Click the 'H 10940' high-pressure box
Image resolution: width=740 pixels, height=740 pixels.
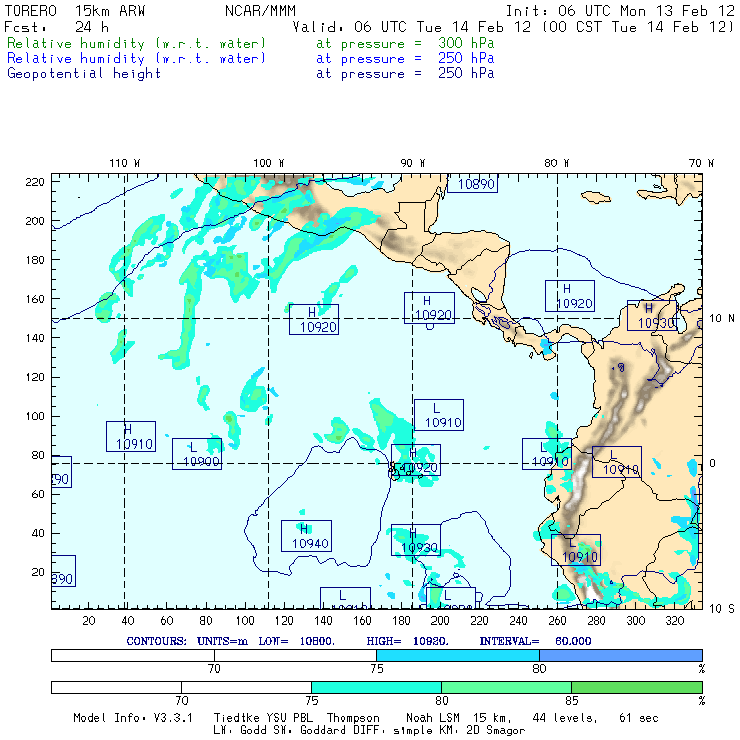(306, 536)
